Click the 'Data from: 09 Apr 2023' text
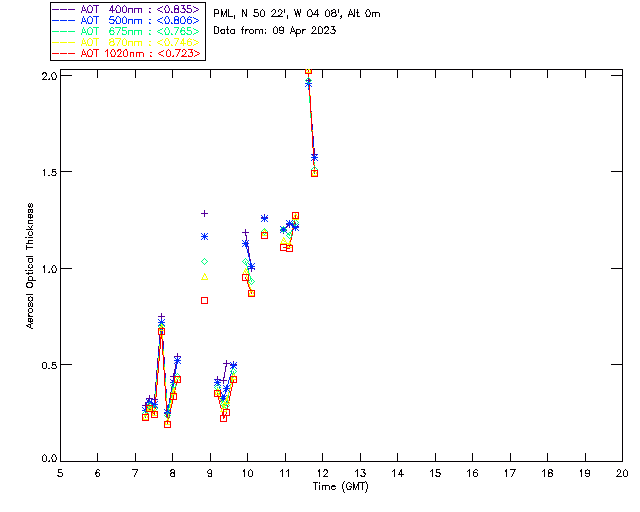Screen dimensions: 640x512 [x=275, y=30]
